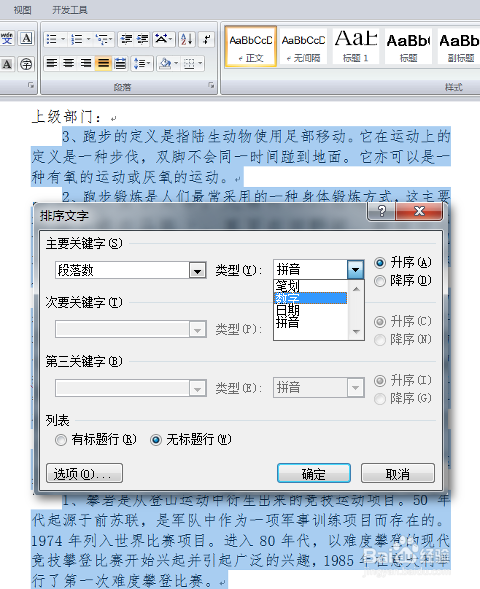Open the shading color dropdown arrow

pyautogui.click(x=176, y=63)
